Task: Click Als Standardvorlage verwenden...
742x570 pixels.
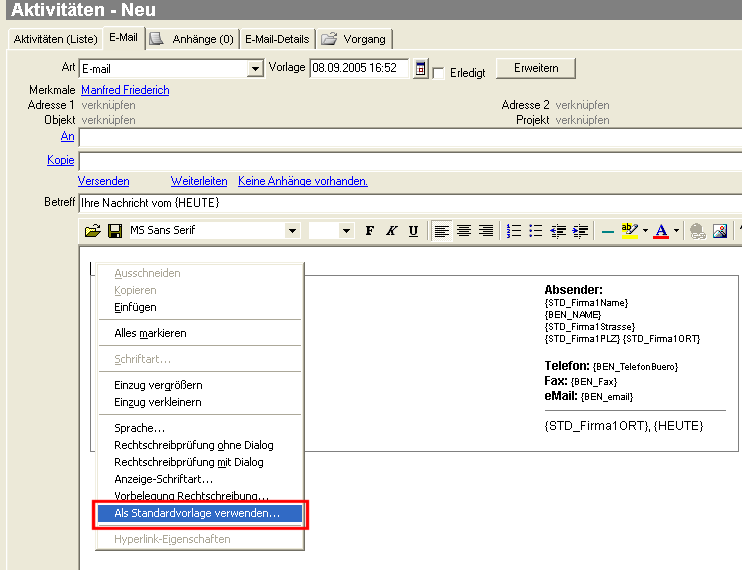Action: click(x=200, y=513)
